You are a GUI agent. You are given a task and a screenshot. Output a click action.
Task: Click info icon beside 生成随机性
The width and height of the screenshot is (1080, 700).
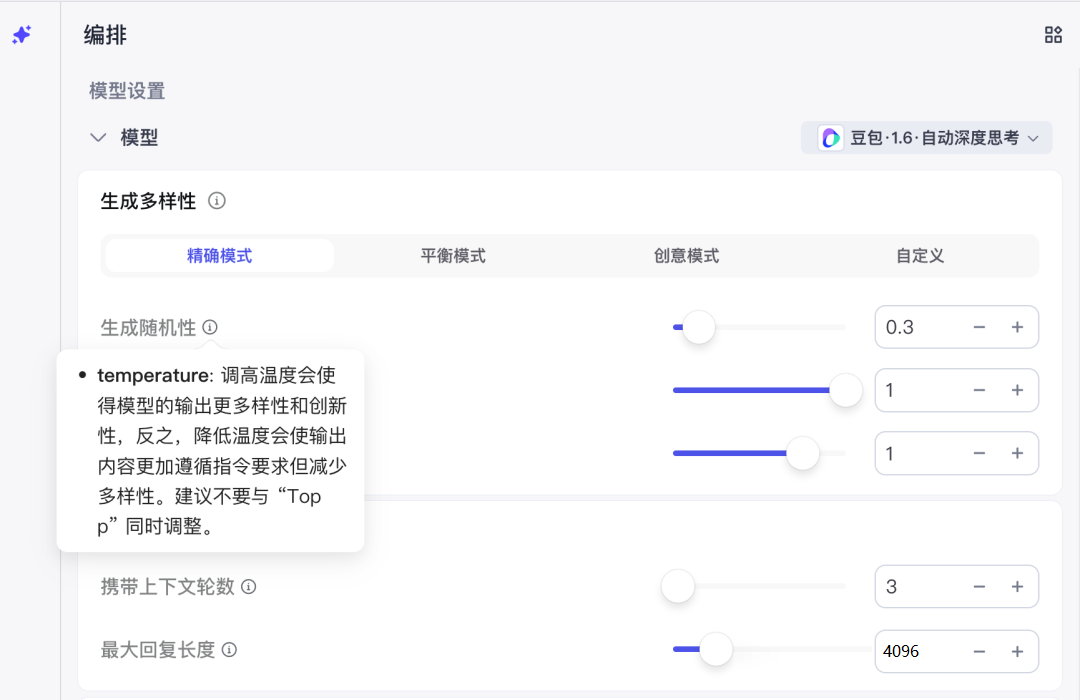point(210,327)
